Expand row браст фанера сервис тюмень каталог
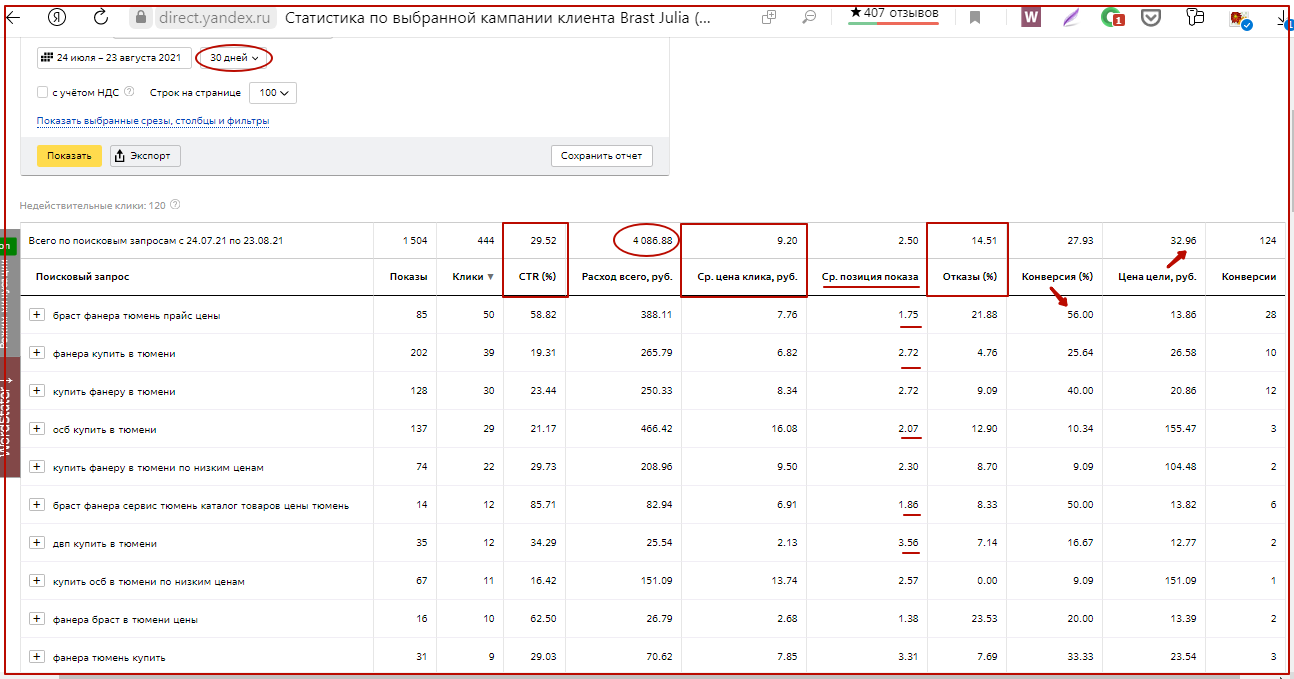This screenshot has width=1294, height=679. [x=37, y=505]
